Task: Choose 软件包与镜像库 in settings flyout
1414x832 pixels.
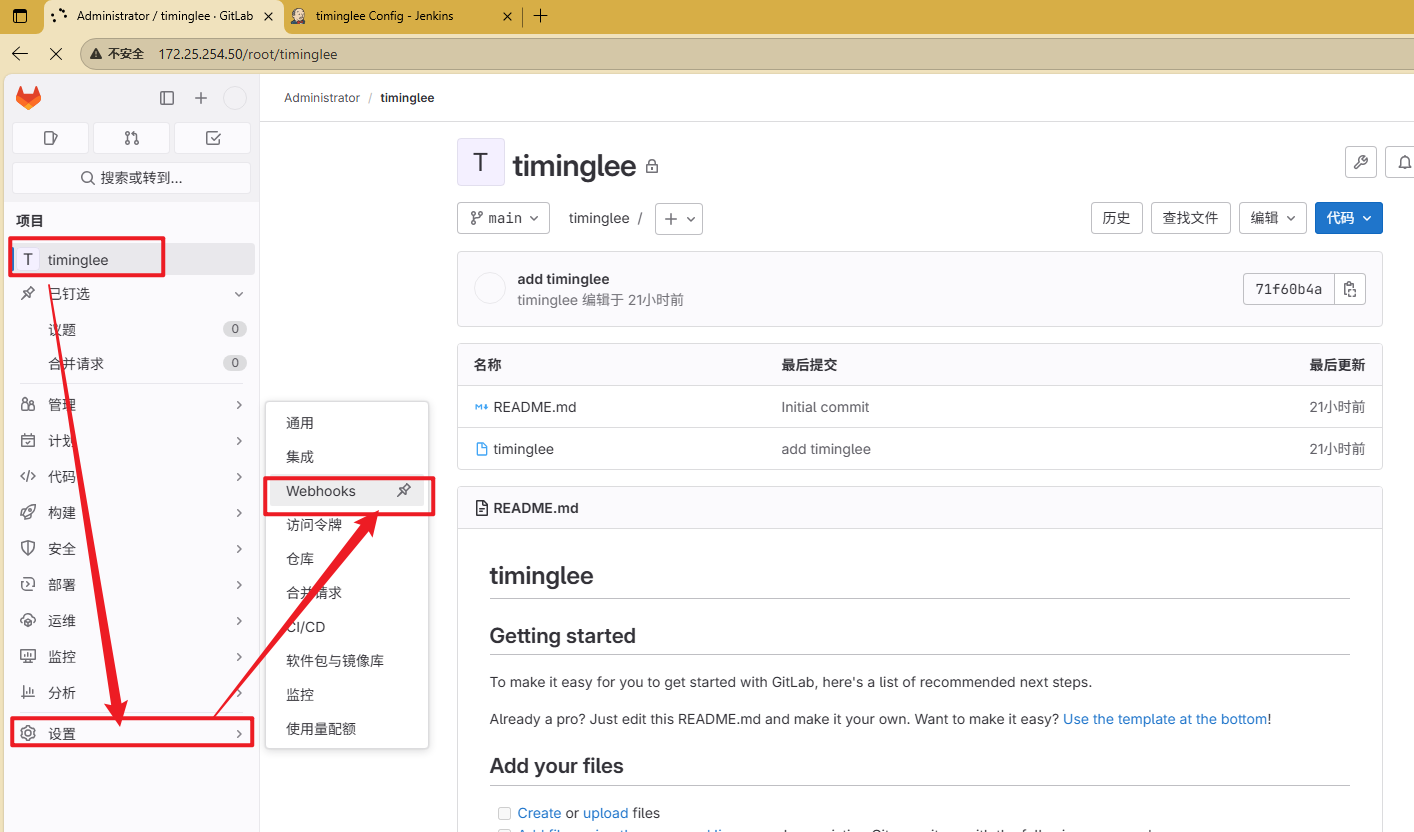Action: (x=347, y=661)
